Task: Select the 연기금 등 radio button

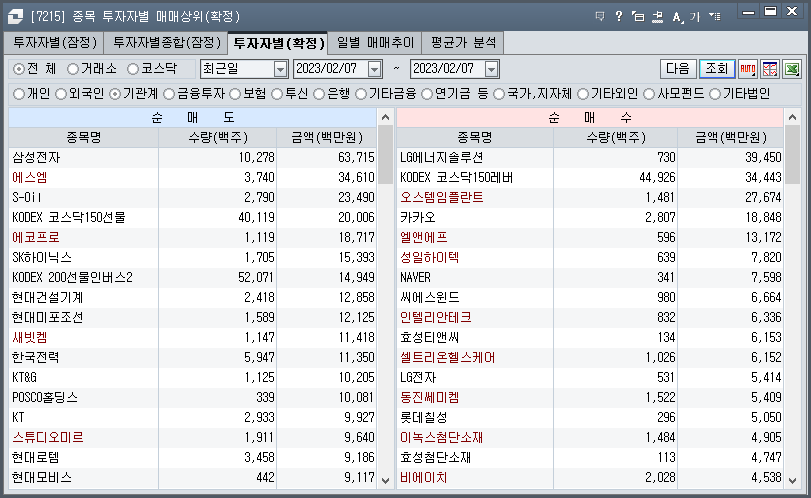Action: (427, 94)
